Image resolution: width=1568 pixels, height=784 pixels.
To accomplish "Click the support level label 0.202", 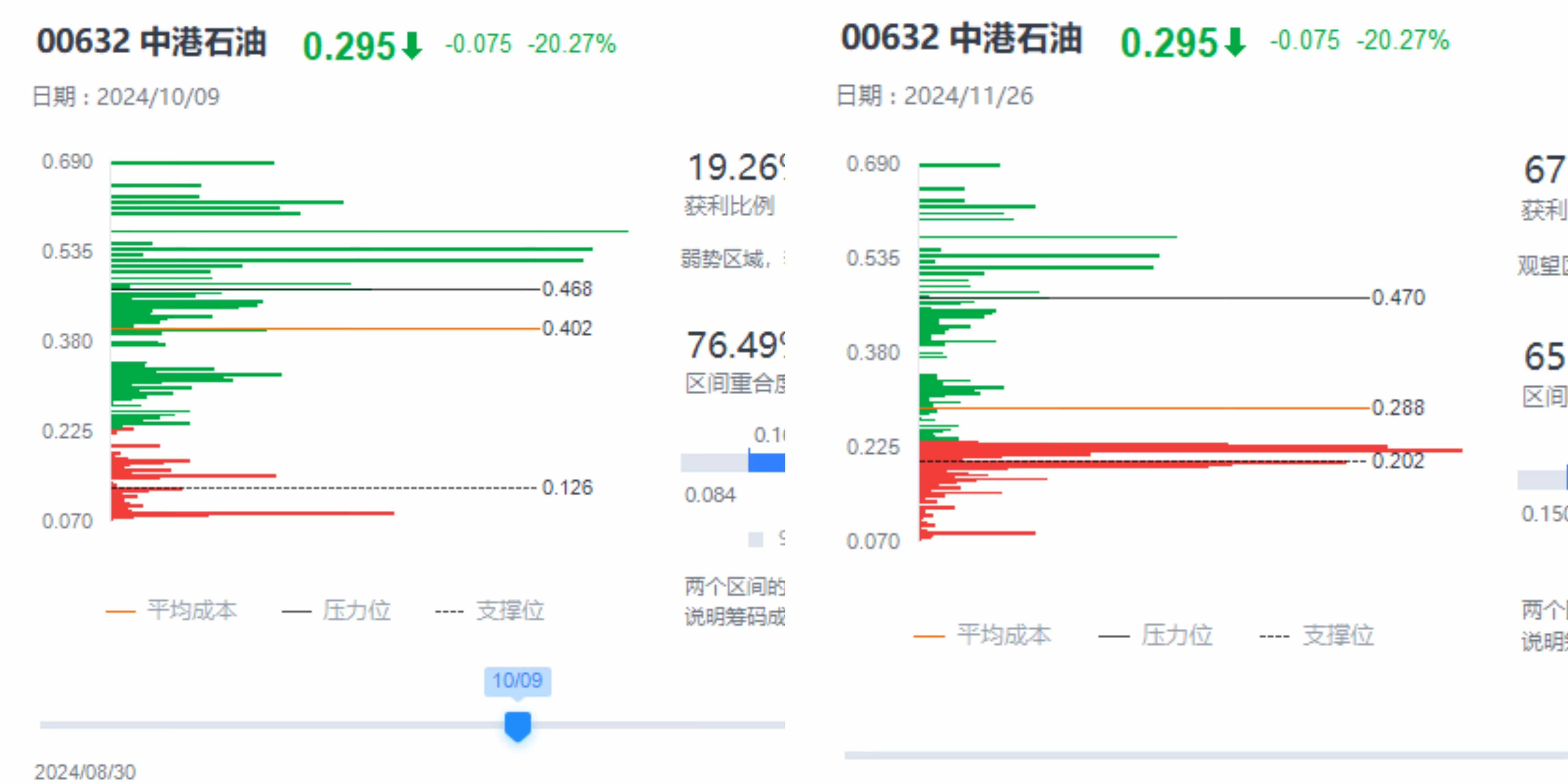I will [1398, 461].
